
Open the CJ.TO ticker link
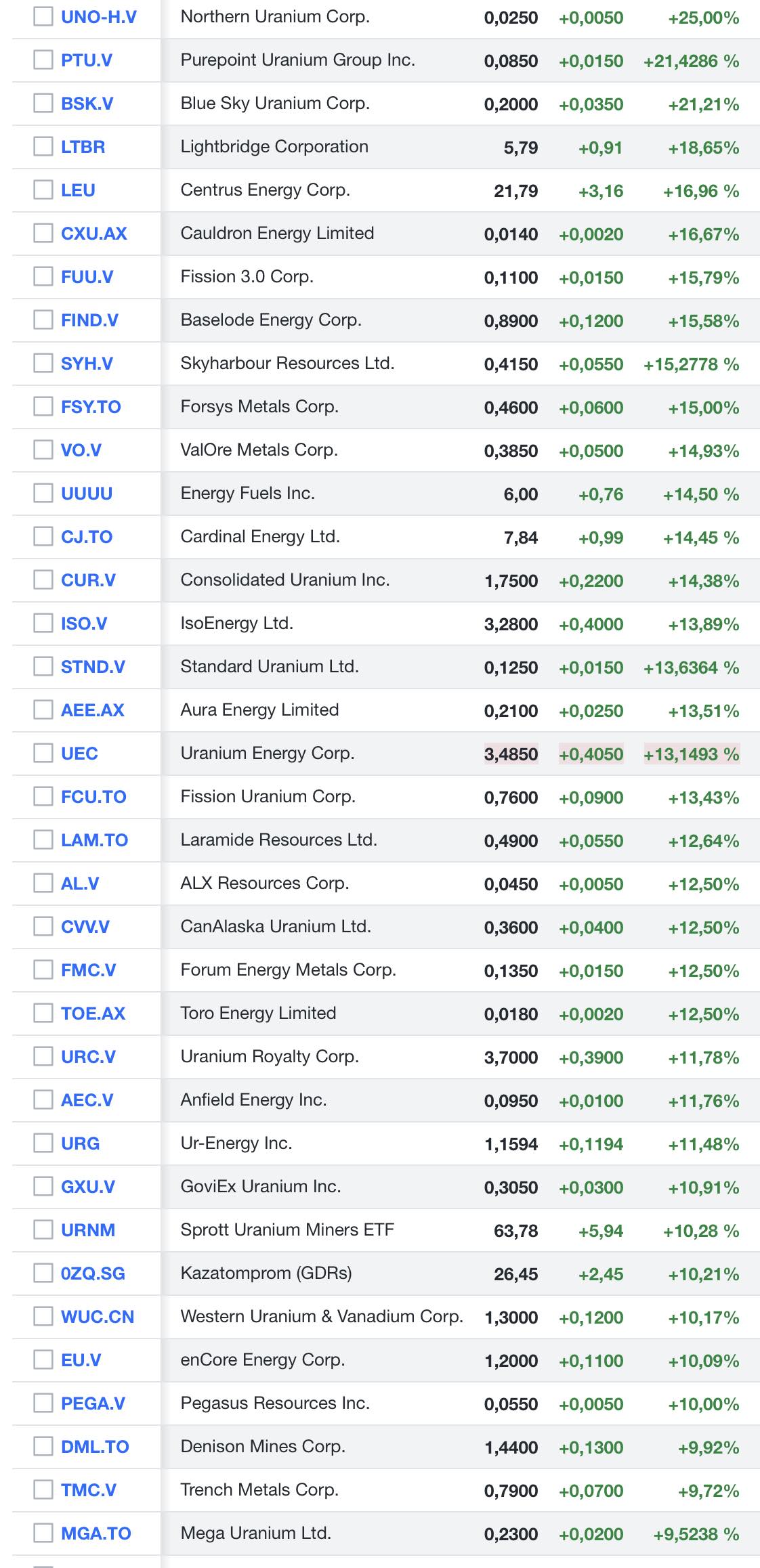pos(87,538)
